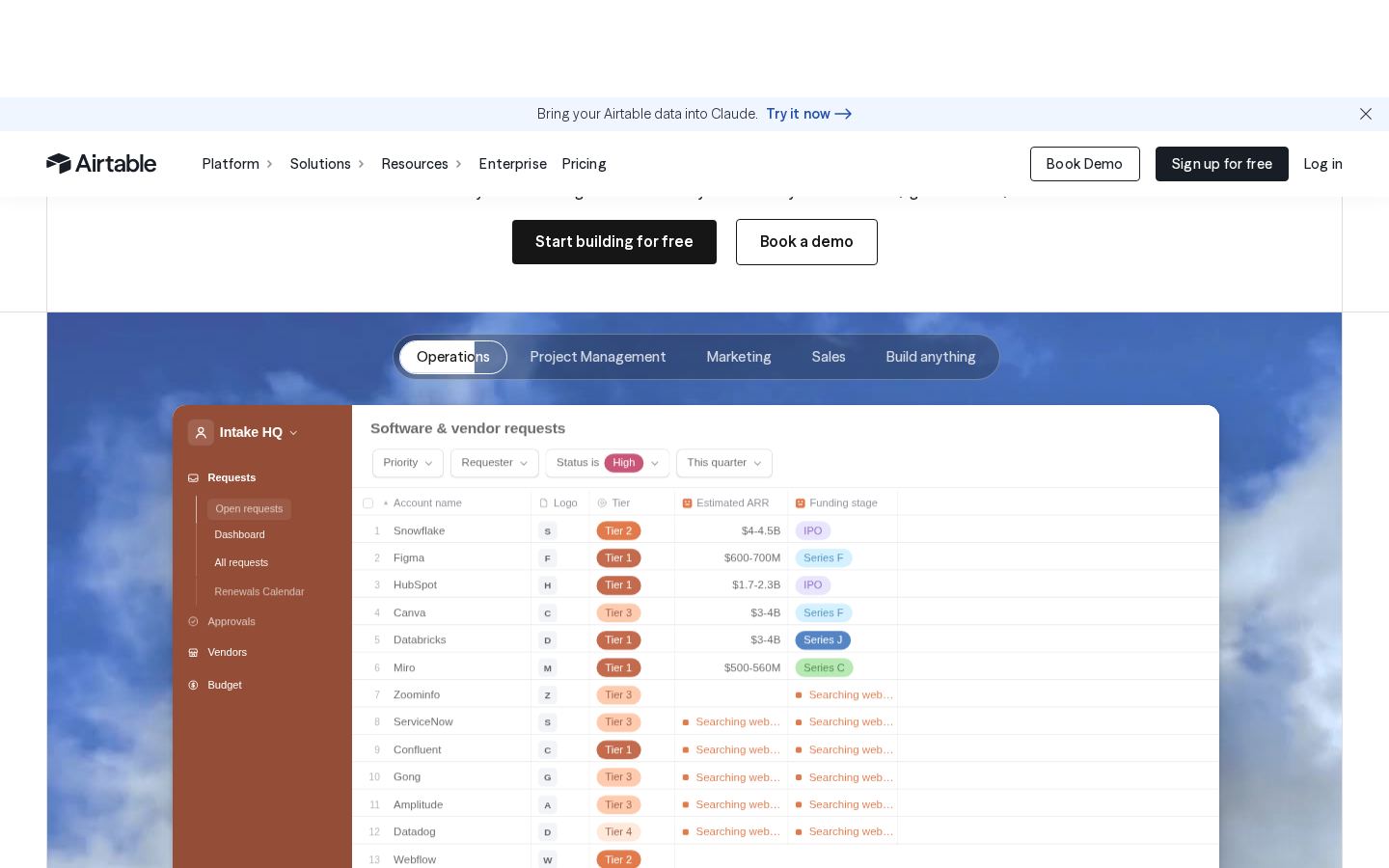
Task: Click the Amplitude A logo icon
Action: (x=548, y=805)
